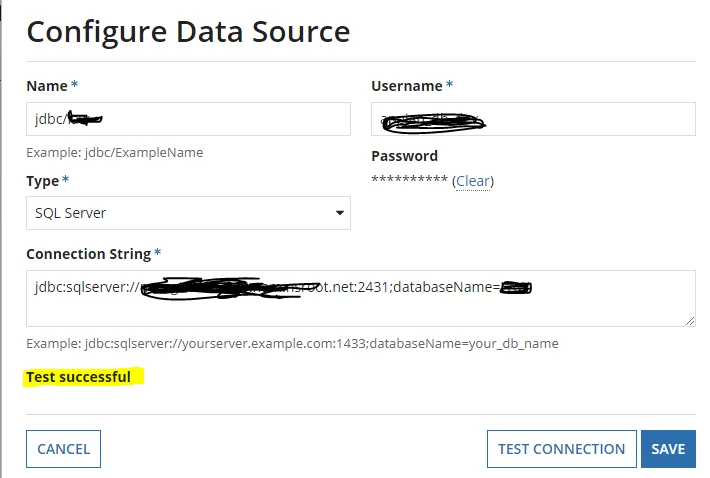Click the Username field label
Image resolution: width=710 pixels, height=478 pixels.
coord(407,86)
